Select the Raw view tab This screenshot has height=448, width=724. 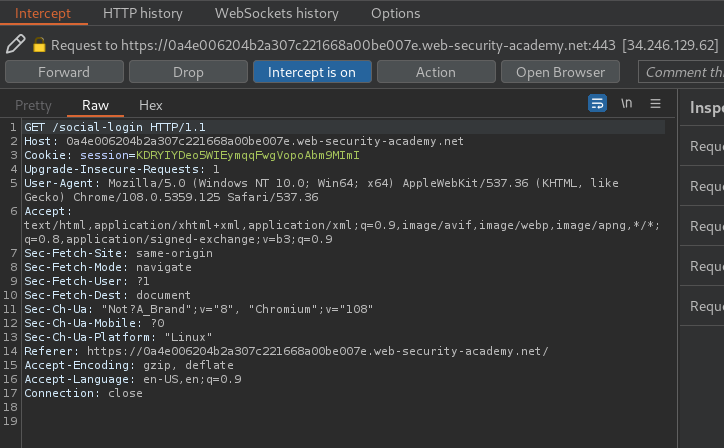pyautogui.click(x=96, y=105)
